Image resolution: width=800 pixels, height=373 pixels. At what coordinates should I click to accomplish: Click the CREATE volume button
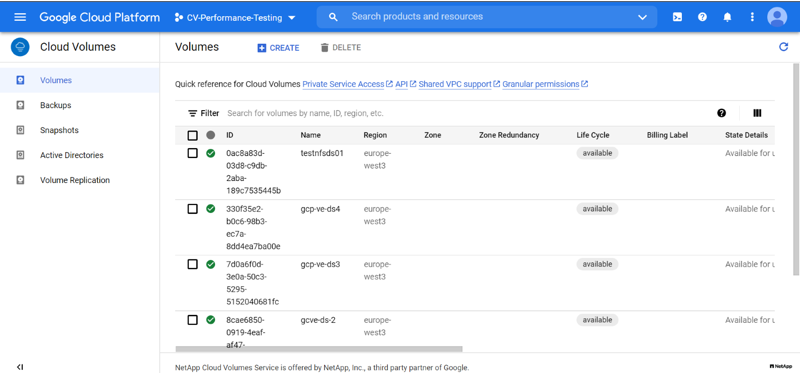click(x=278, y=47)
